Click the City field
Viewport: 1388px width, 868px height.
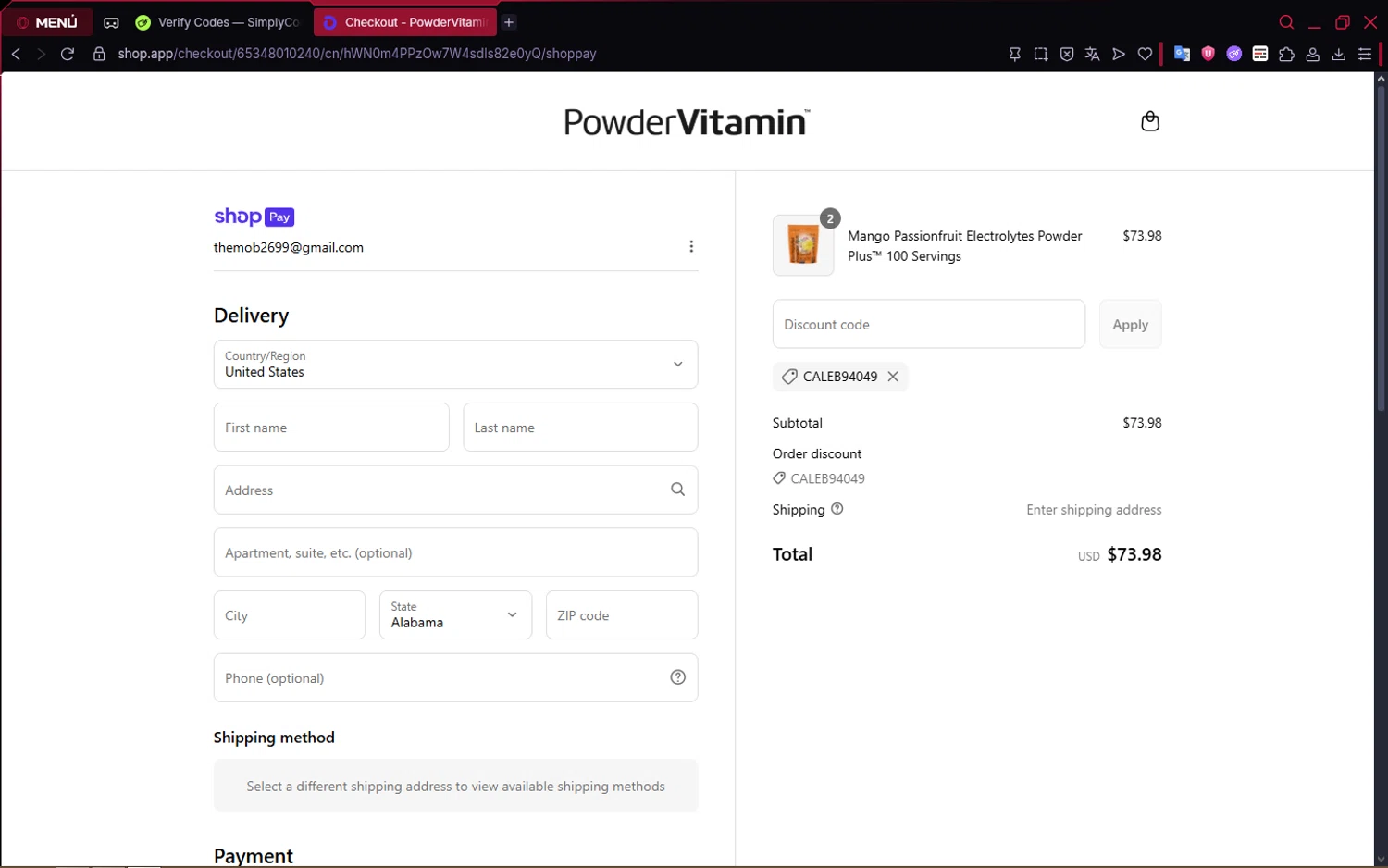pos(290,615)
